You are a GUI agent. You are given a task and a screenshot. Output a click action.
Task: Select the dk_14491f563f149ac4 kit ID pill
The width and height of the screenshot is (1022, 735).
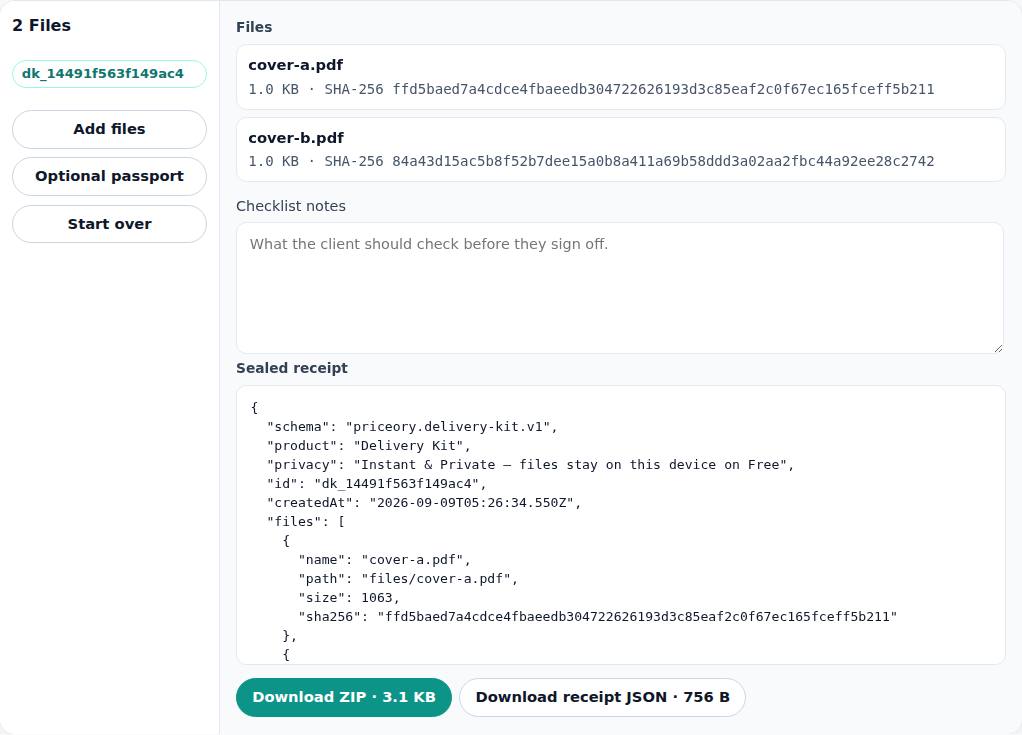110,74
